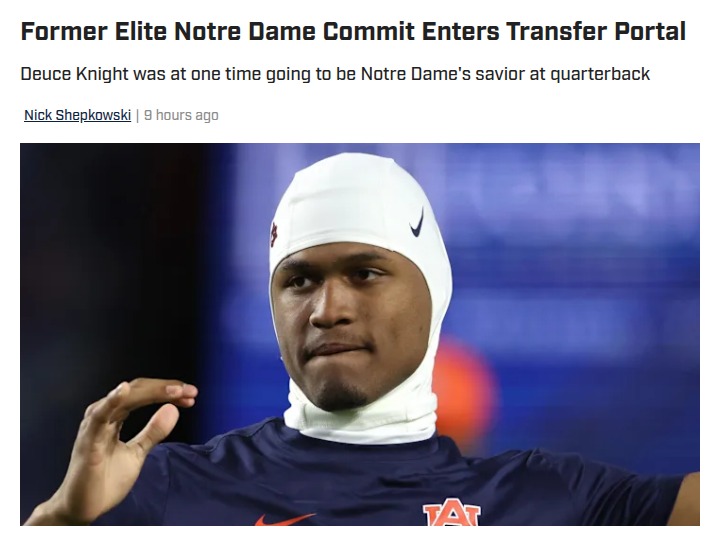The image size is (720, 540).
Task: Click the words "Transfer Portal" in headline
Action: pos(596,31)
